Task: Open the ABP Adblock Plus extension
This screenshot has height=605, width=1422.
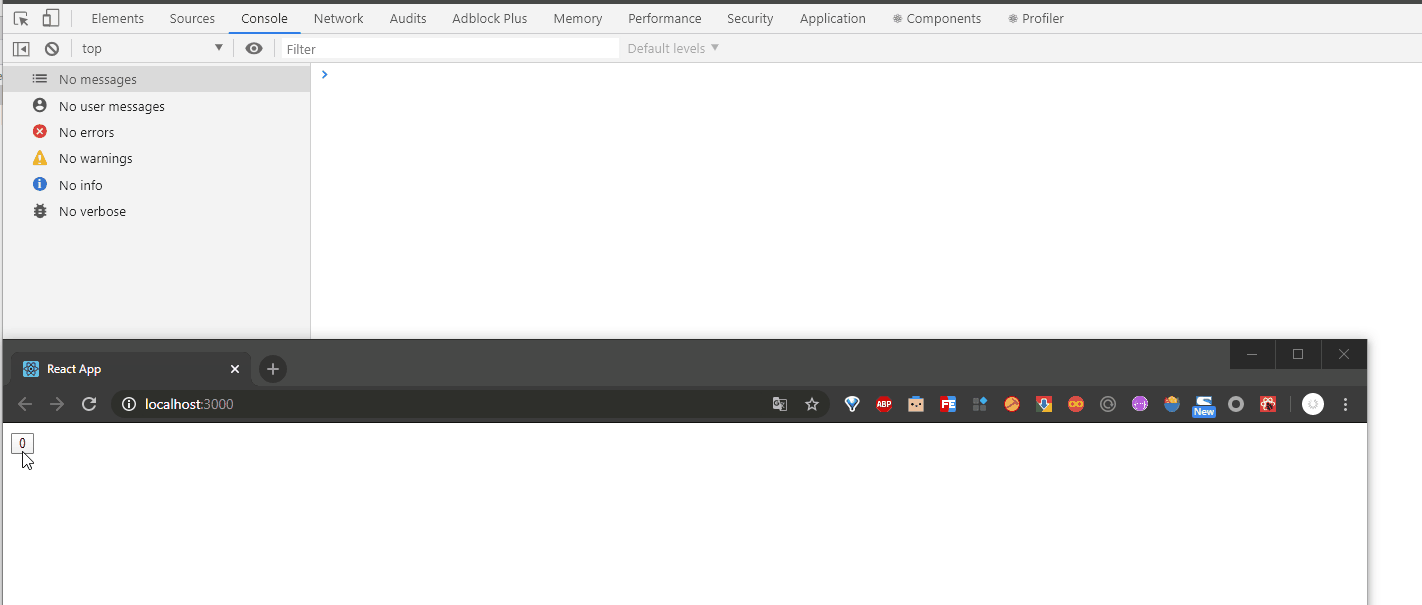Action: coord(884,404)
